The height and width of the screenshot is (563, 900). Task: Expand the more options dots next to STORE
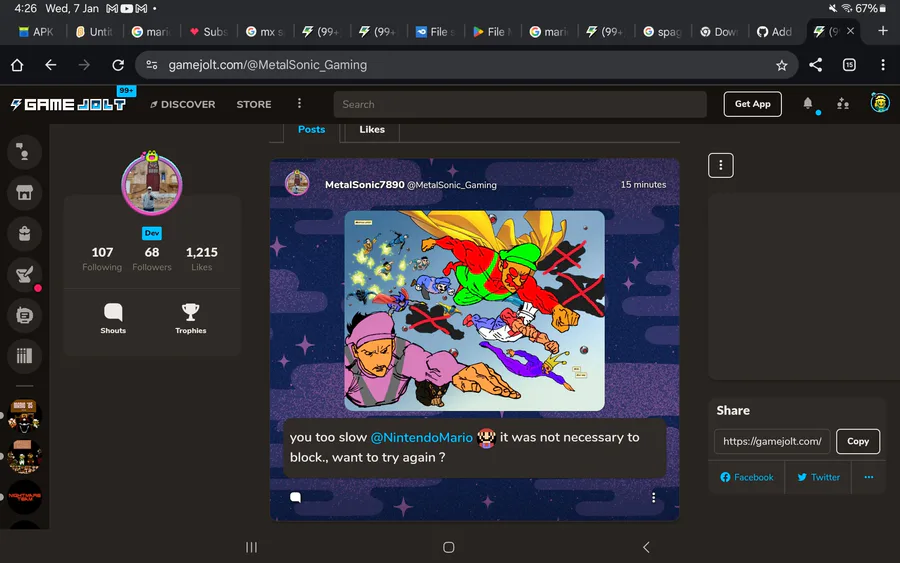299,103
